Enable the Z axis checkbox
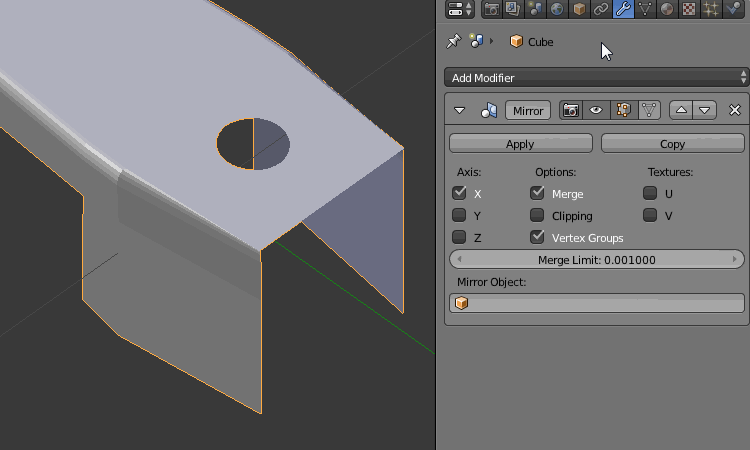The width and height of the screenshot is (750, 450). [x=459, y=237]
